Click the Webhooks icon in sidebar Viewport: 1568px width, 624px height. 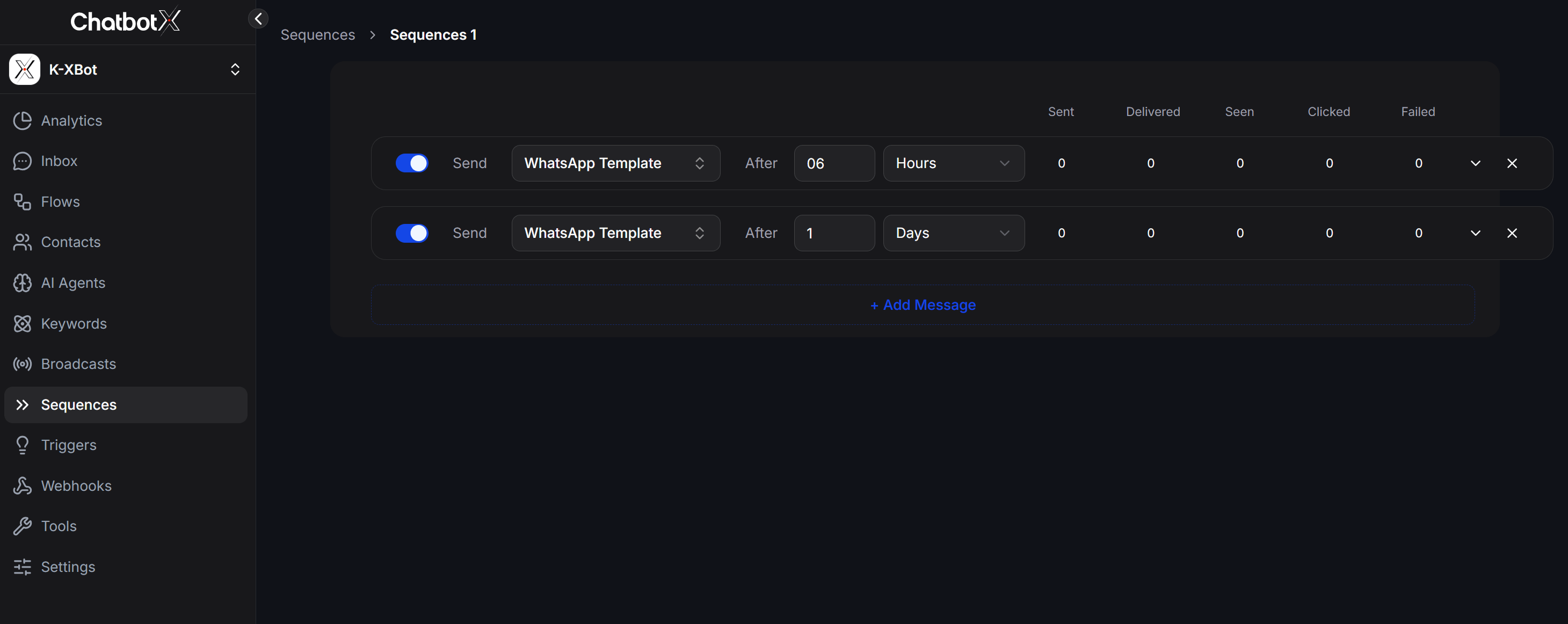23,486
